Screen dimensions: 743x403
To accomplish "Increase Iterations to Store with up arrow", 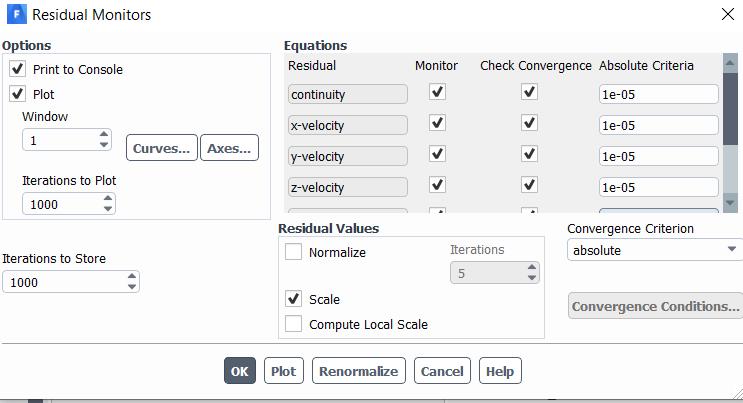I will 132,277.
